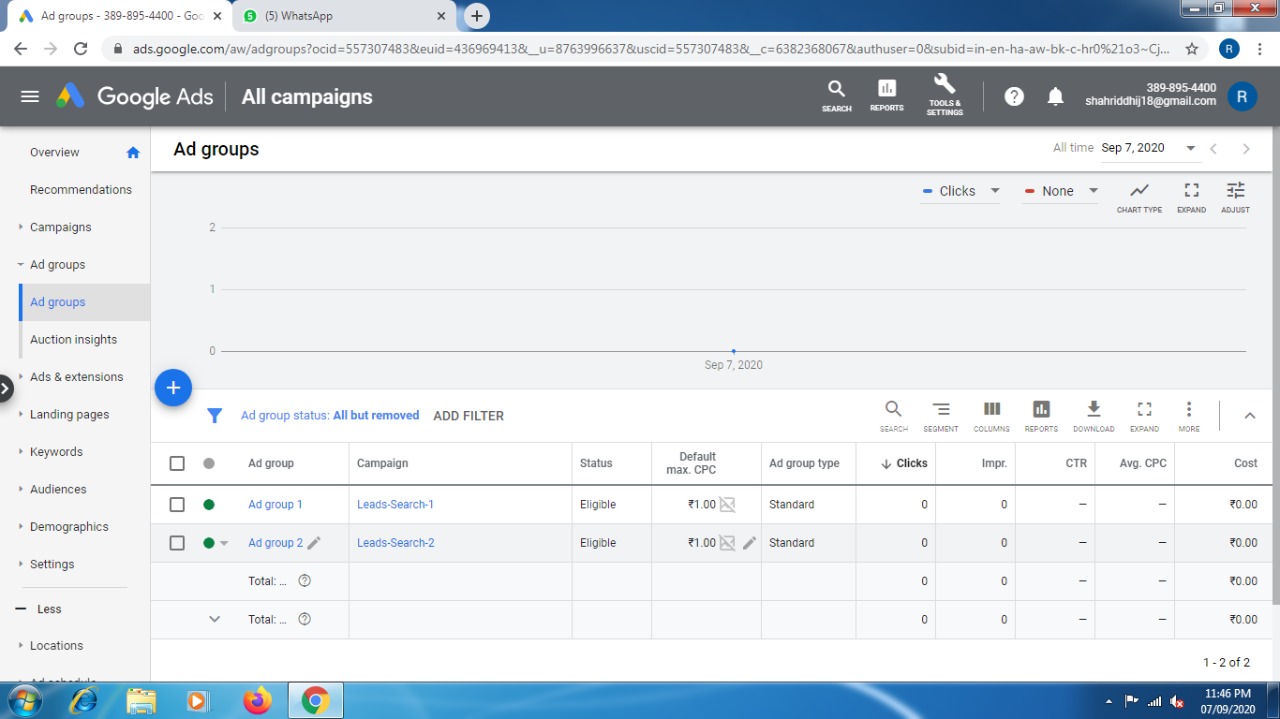The image size is (1280, 719).
Task: Open Locations in sidebar
Action: 56,646
